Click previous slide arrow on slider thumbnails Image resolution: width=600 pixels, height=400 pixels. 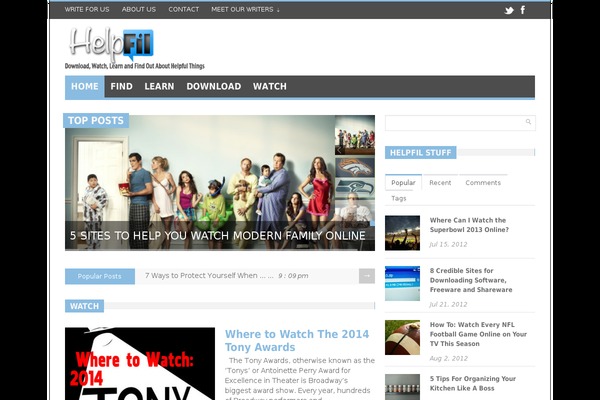tap(339, 150)
